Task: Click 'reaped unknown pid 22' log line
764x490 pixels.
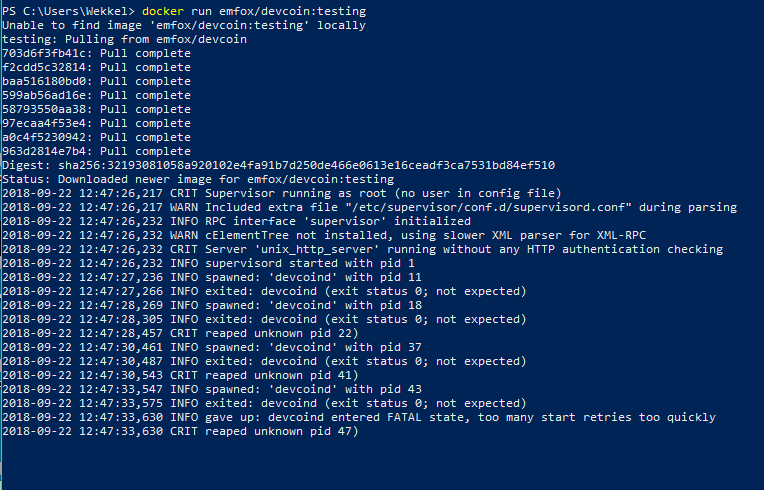Action: pos(180,334)
